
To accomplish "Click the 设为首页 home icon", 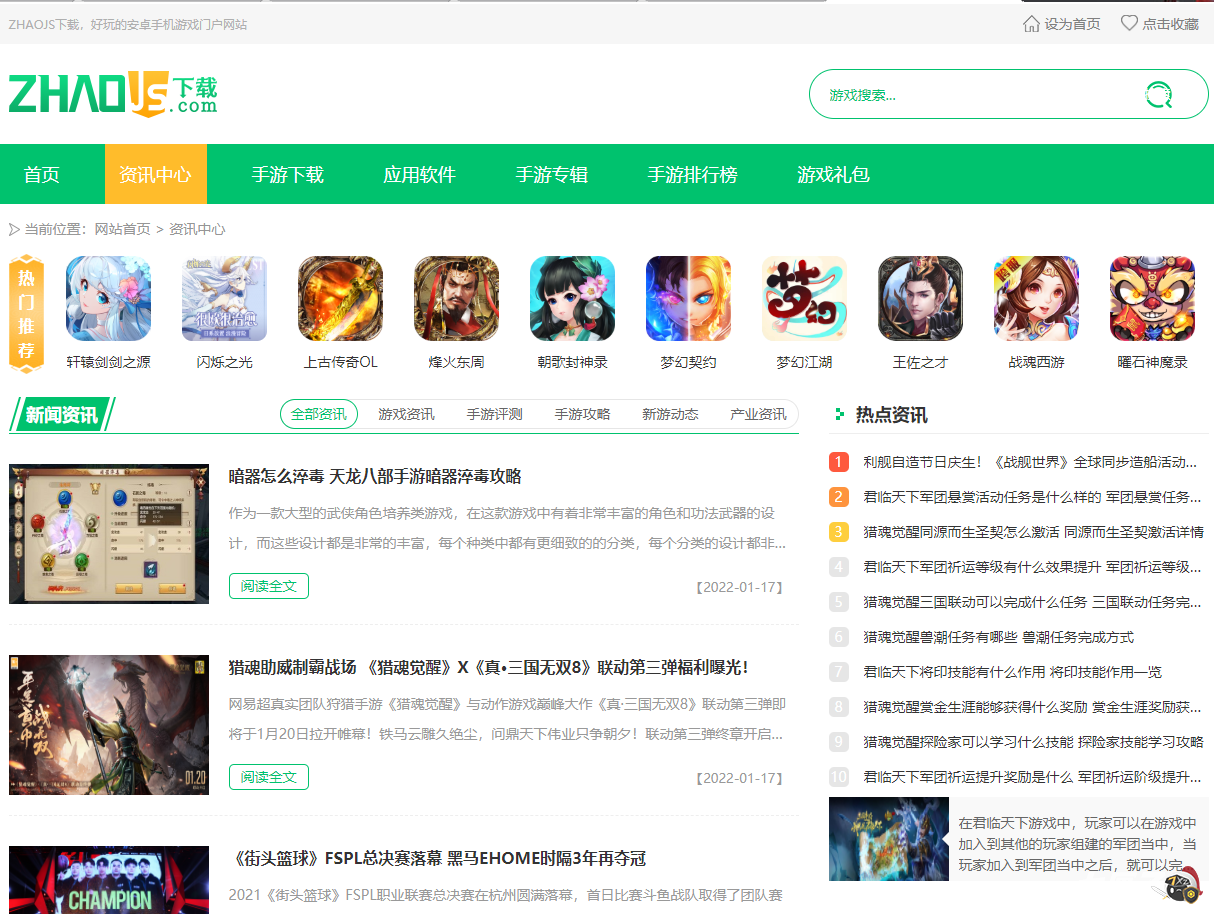I will [1031, 23].
